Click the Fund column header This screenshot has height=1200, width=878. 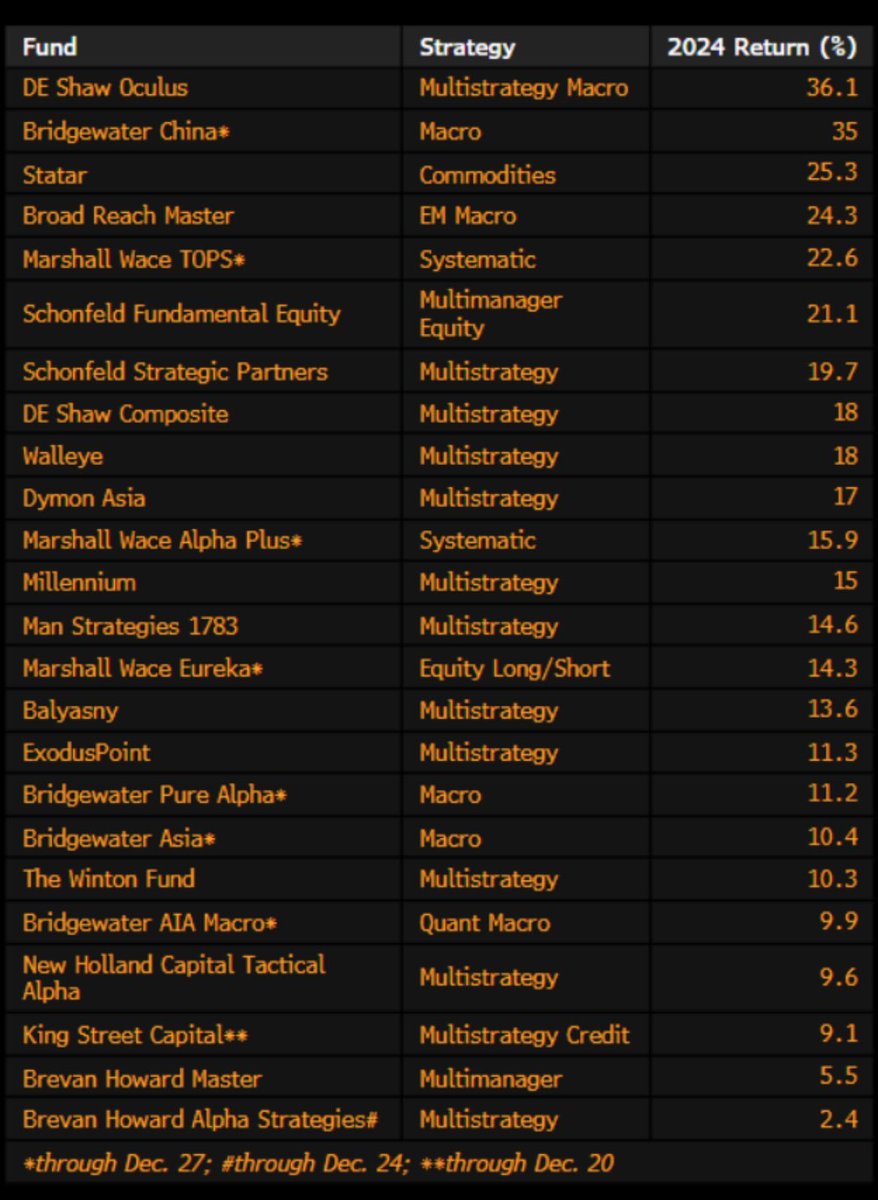point(50,47)
